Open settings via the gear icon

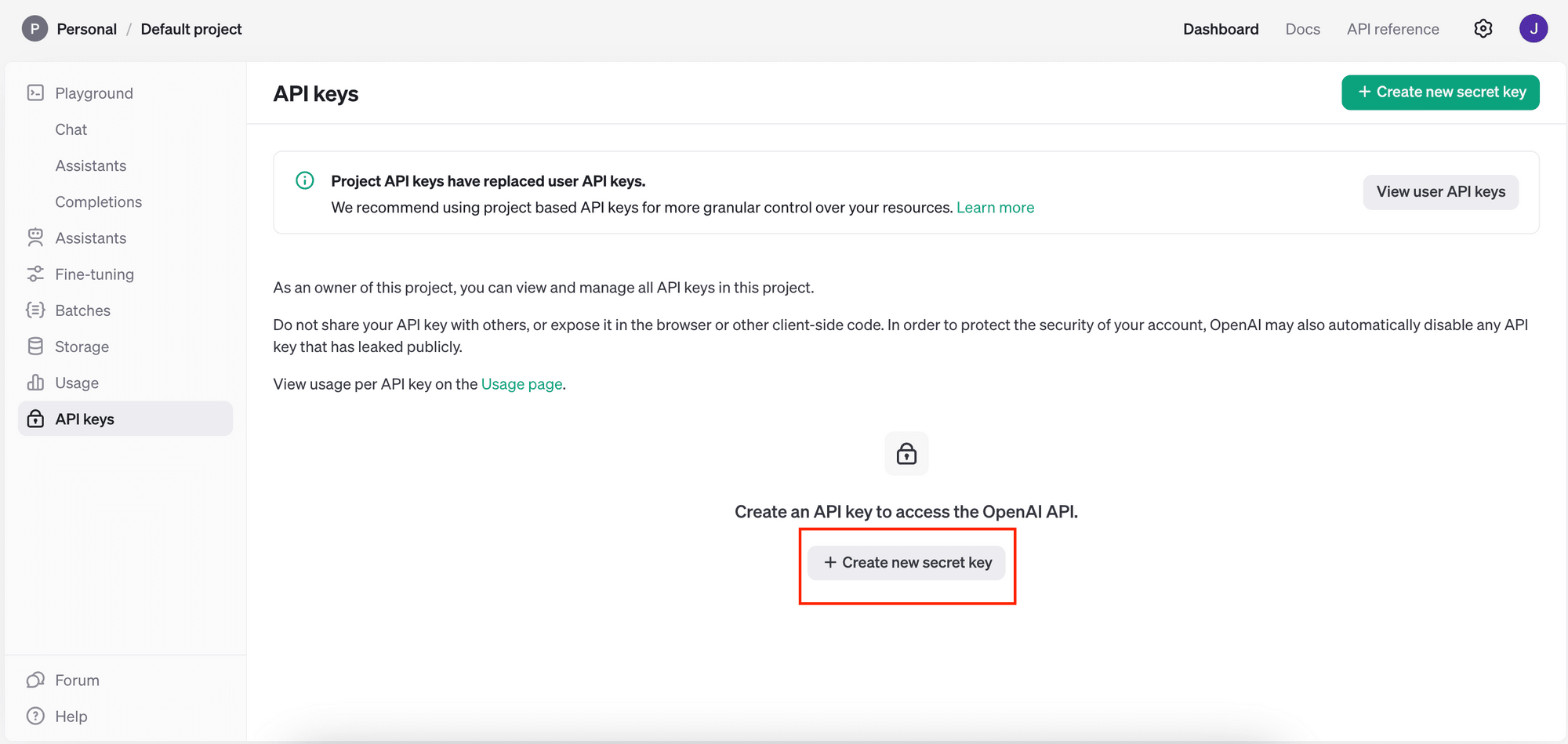coord(1483,28)
